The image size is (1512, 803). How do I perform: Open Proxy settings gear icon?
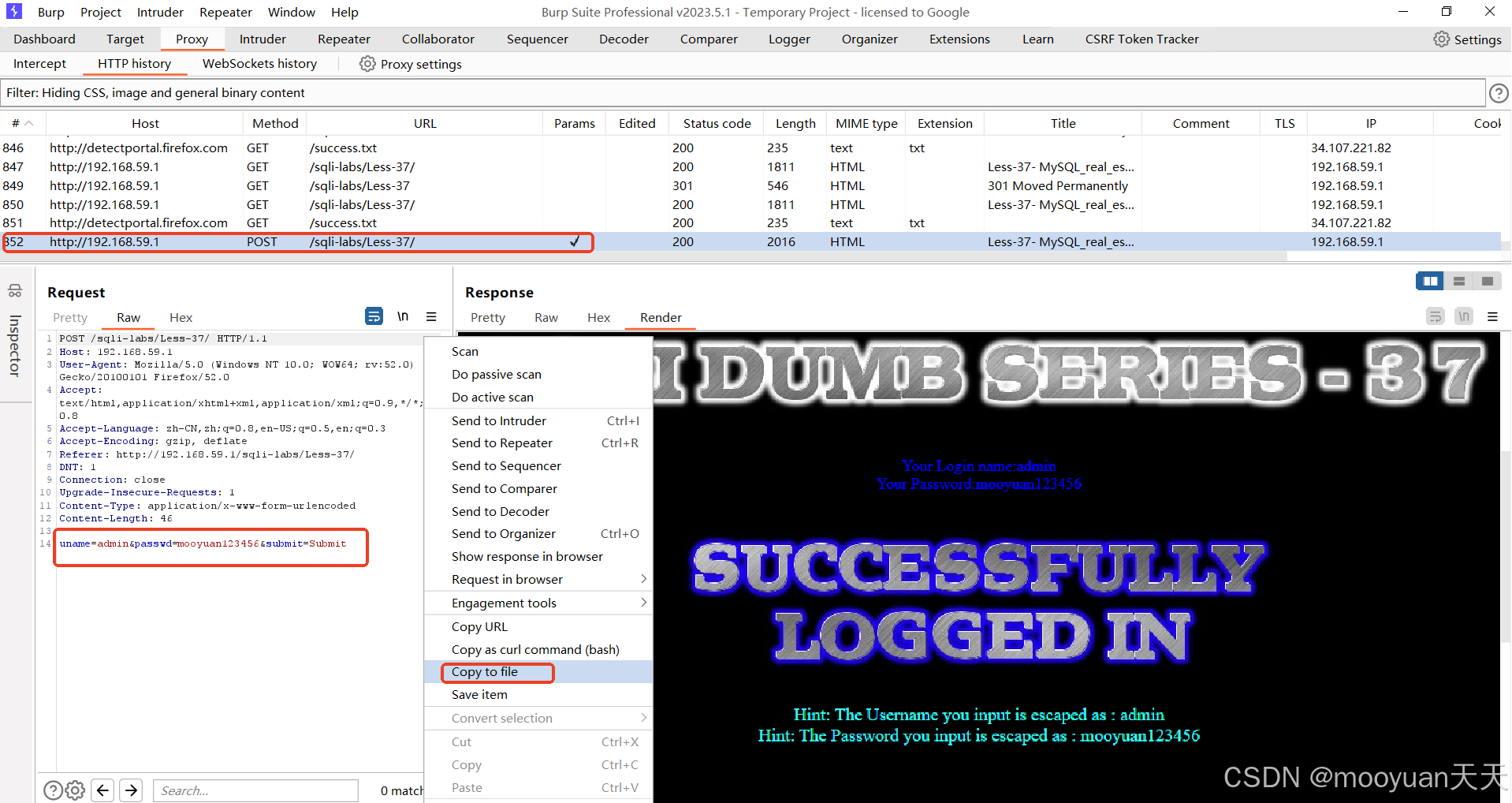click(x=367, y=64)
